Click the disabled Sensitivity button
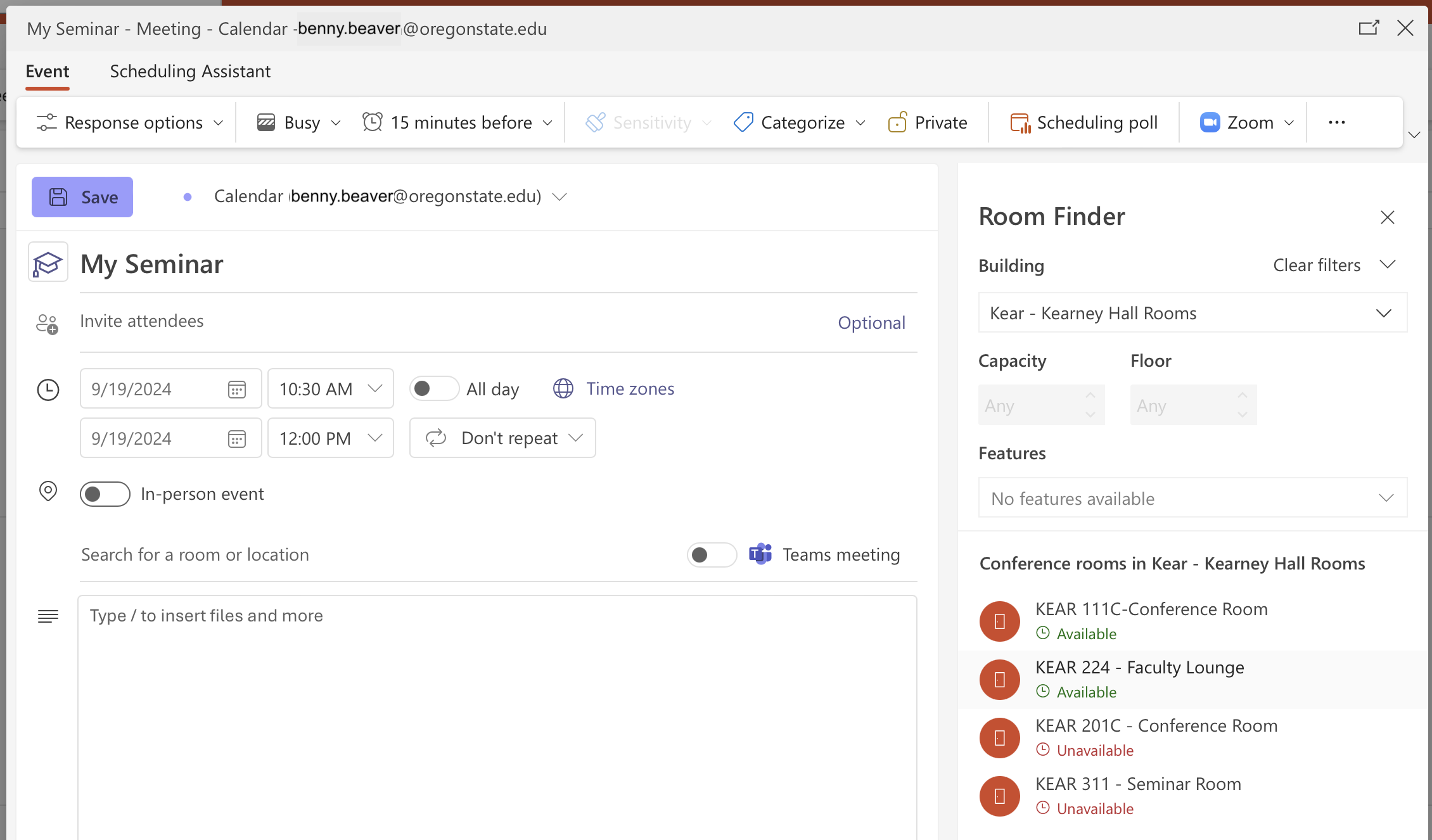Viewport: 1432px width, 840px height. coord(649,122)
